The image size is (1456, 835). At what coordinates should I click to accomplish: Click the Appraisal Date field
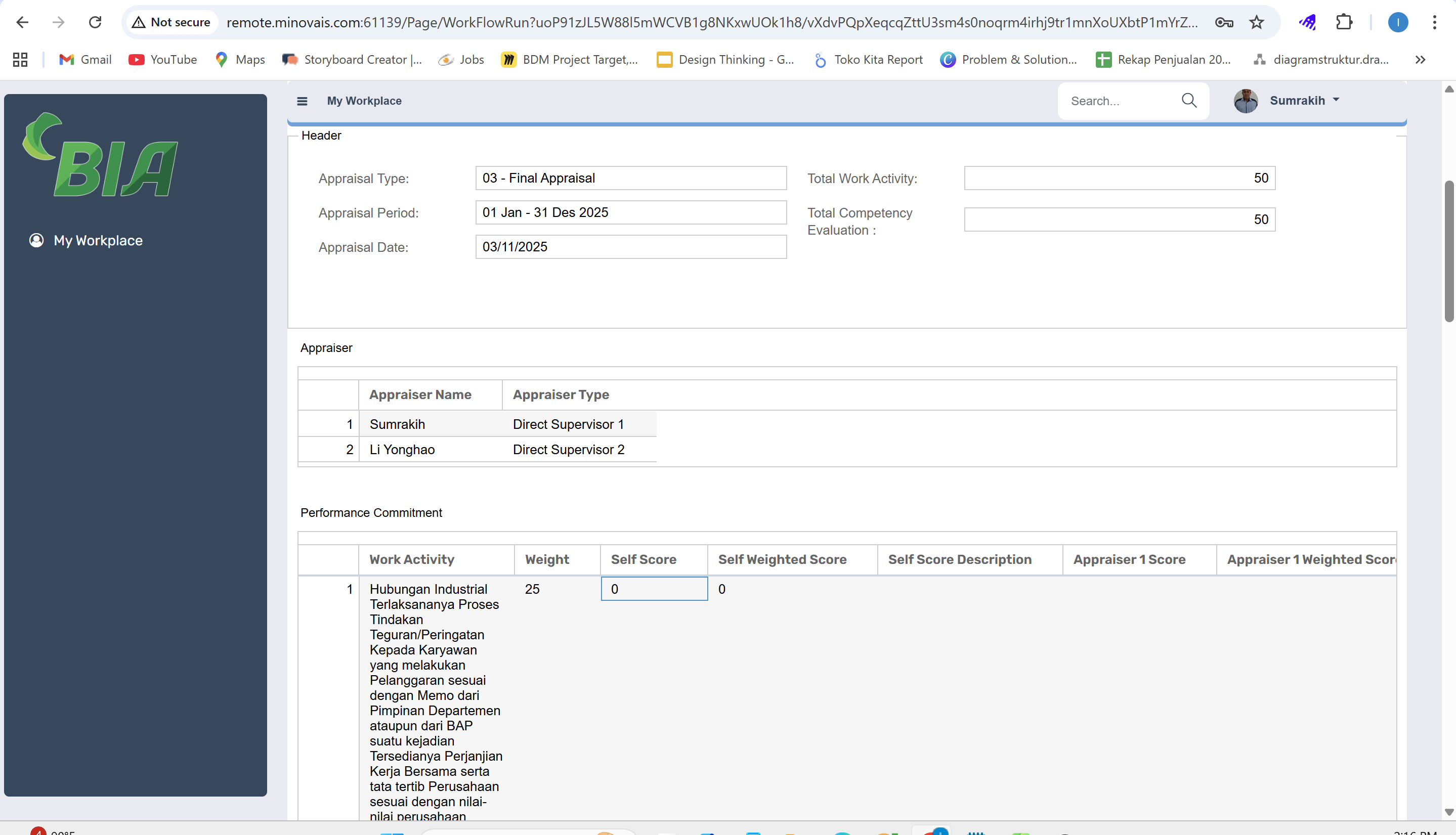(630, 247)
